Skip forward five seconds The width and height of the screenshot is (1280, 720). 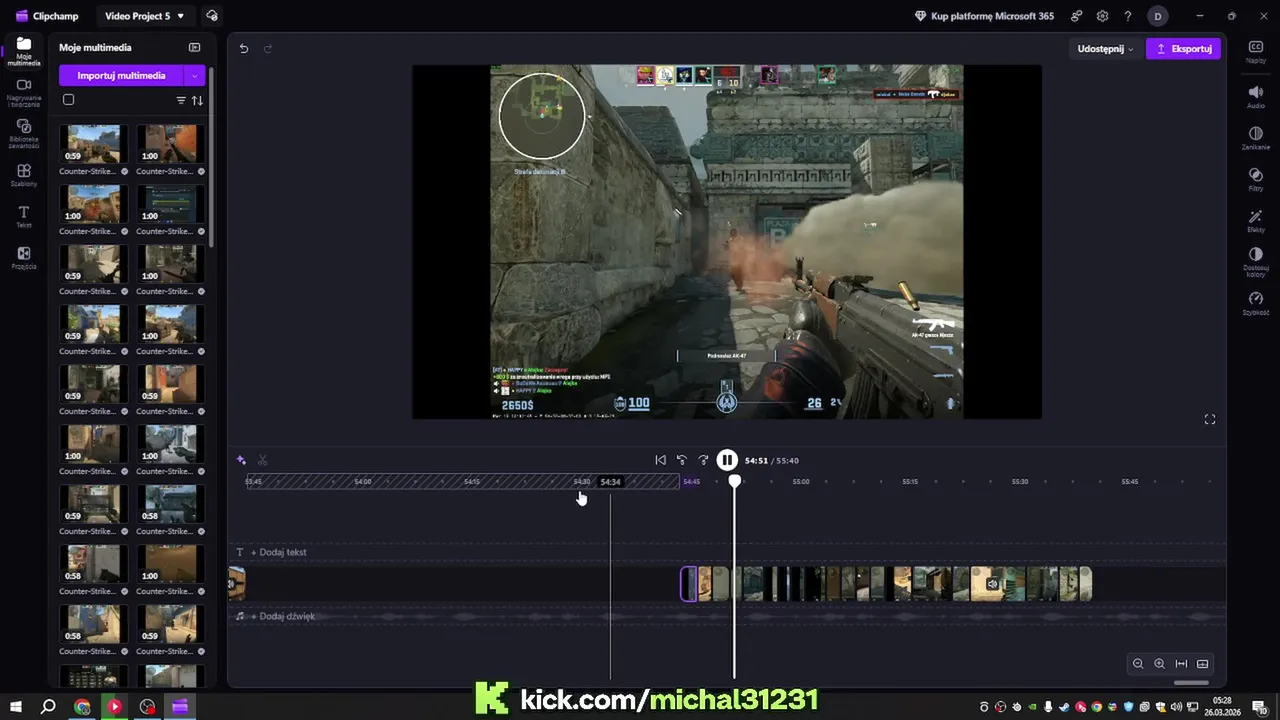click(703, 460)
